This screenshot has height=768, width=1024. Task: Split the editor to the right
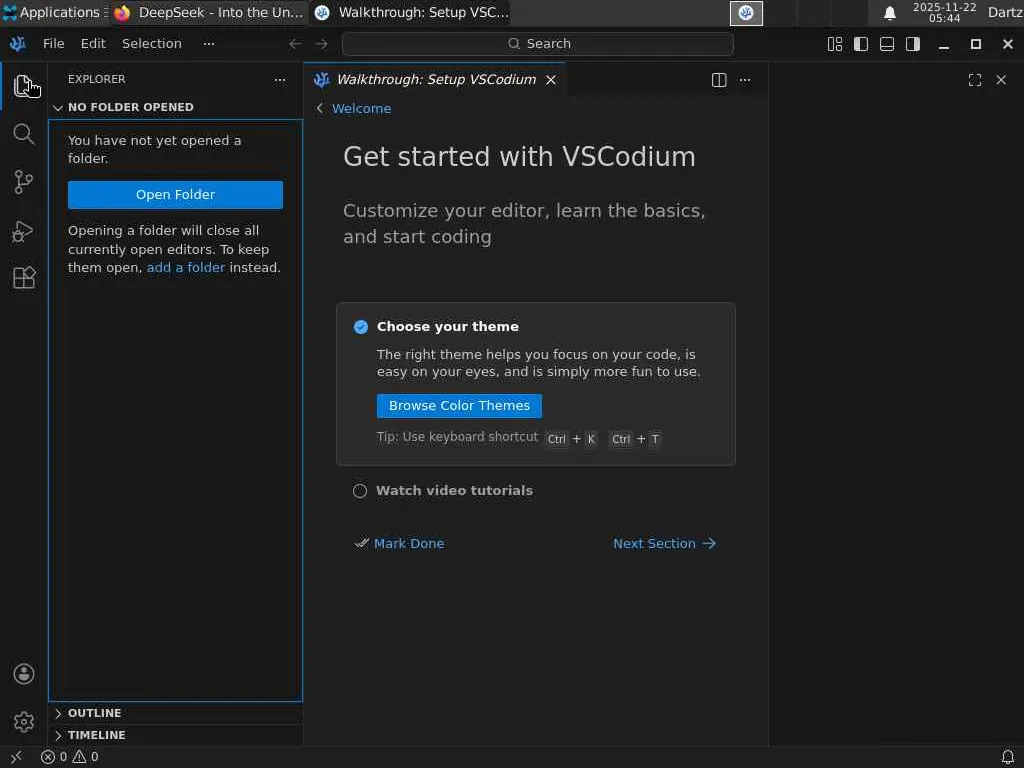pos(719,80)
